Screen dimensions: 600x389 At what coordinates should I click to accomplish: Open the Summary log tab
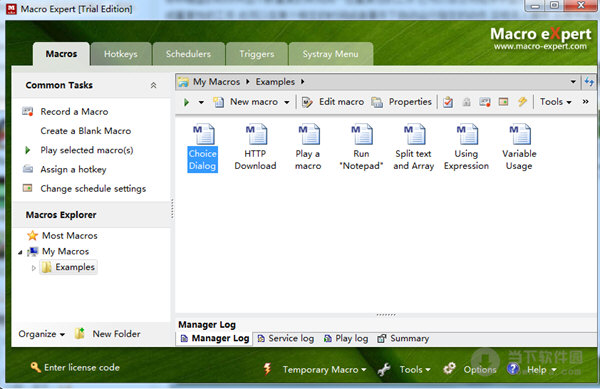point(403,339)
